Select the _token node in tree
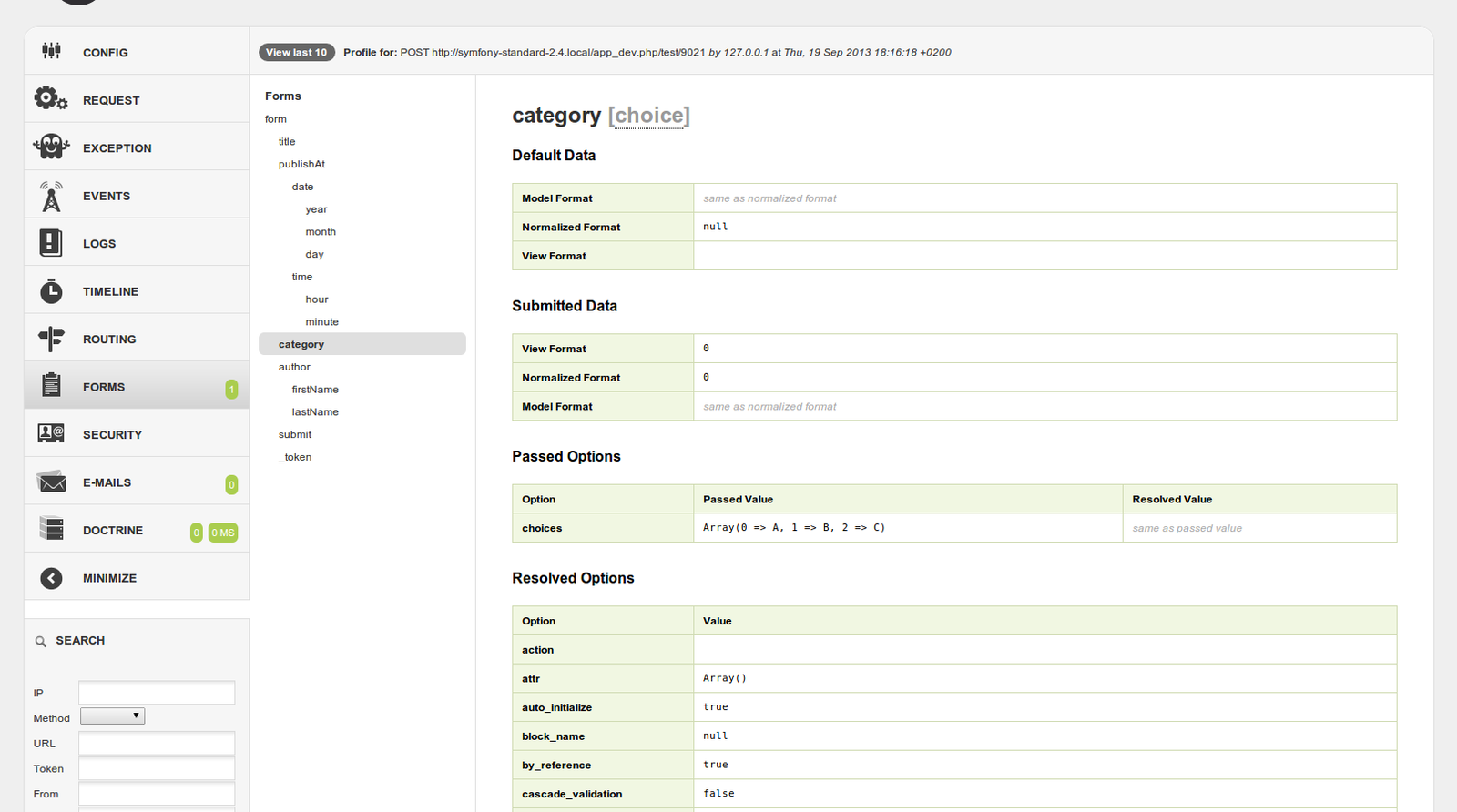 pyautogui.click(x=295, y=458)
